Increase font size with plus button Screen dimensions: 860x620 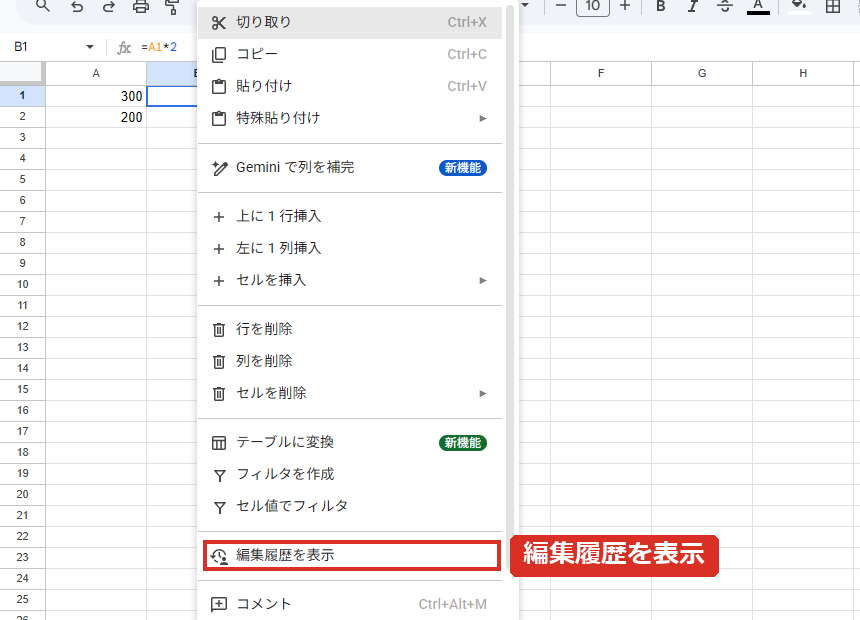pos(625,6)
